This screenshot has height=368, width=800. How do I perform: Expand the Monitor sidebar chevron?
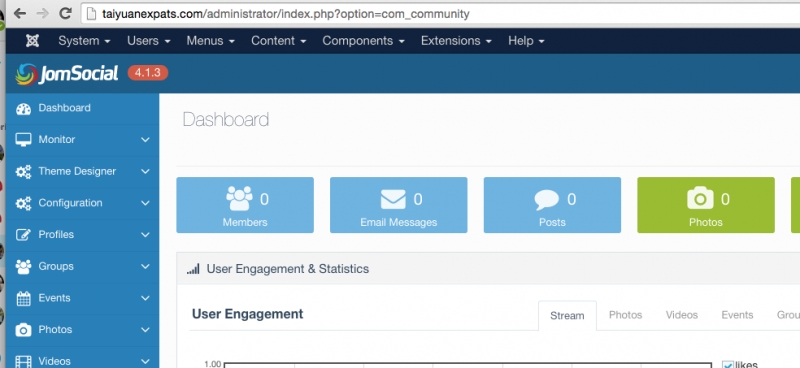145,140
